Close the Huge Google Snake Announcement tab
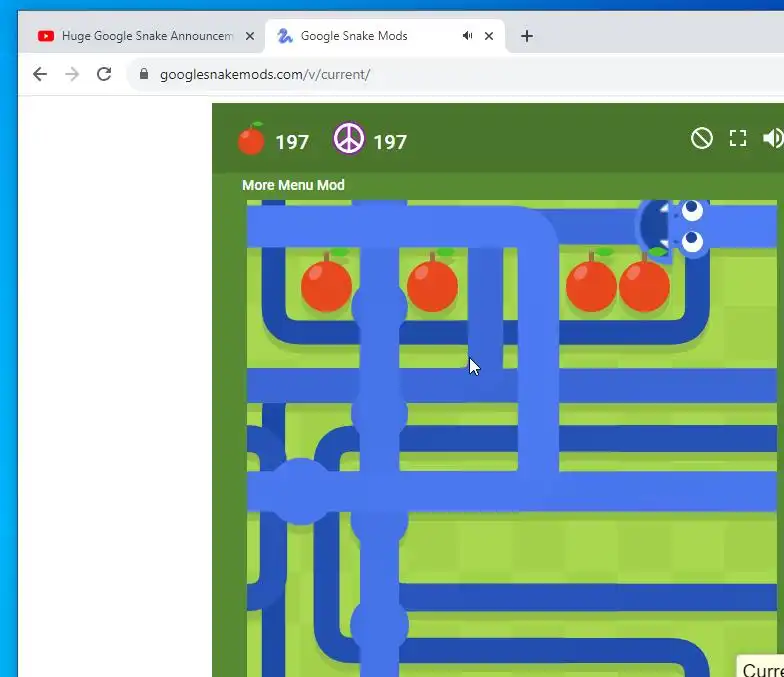Screen dimensions: 784x677 pos(250,36)
